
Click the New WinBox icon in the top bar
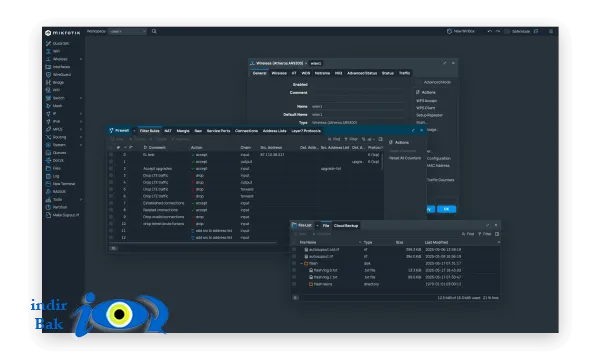coord(449,31)
